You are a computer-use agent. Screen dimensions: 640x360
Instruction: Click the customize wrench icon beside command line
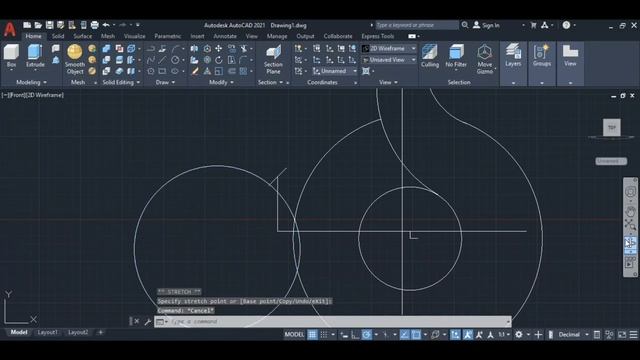pos(147,322)
